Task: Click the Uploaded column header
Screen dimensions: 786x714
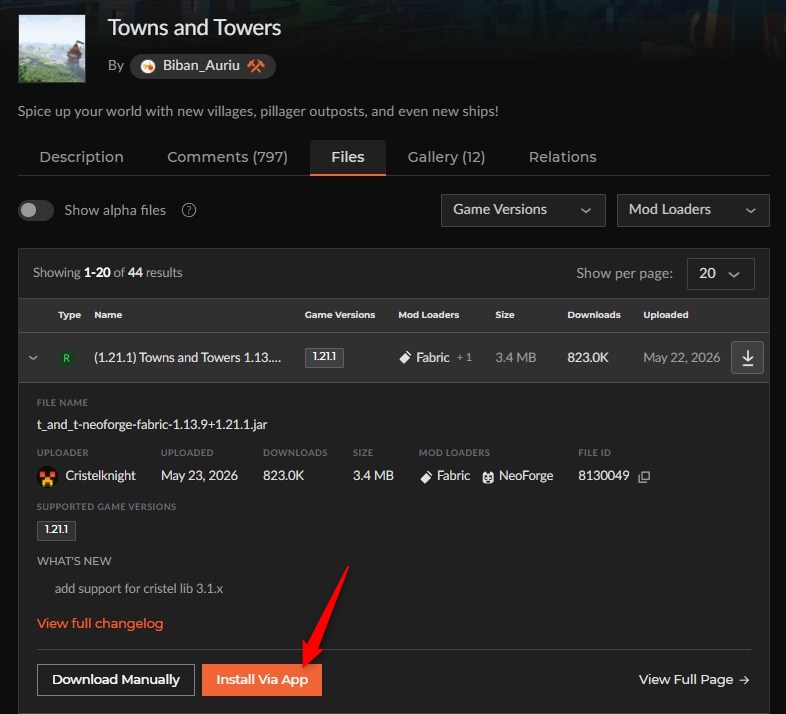Action: 666,315
